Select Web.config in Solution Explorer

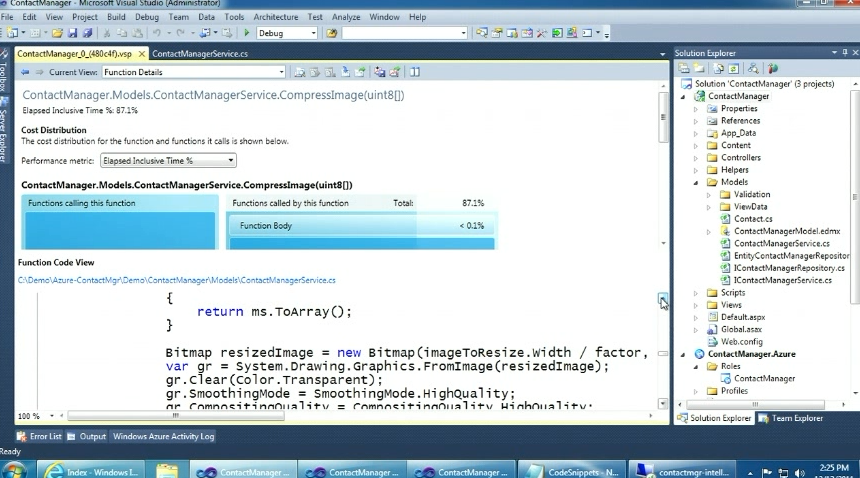tap(742, 342)
